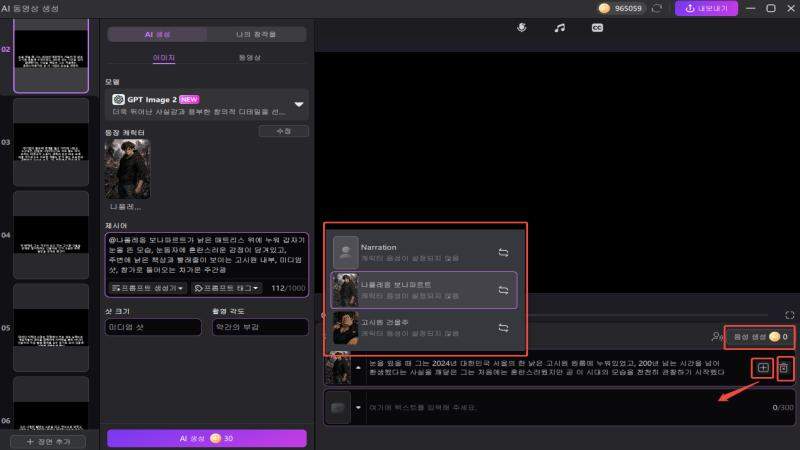Switch to the 나의 창작물 tab
The image size is (800, 450).
coord(256,35)
